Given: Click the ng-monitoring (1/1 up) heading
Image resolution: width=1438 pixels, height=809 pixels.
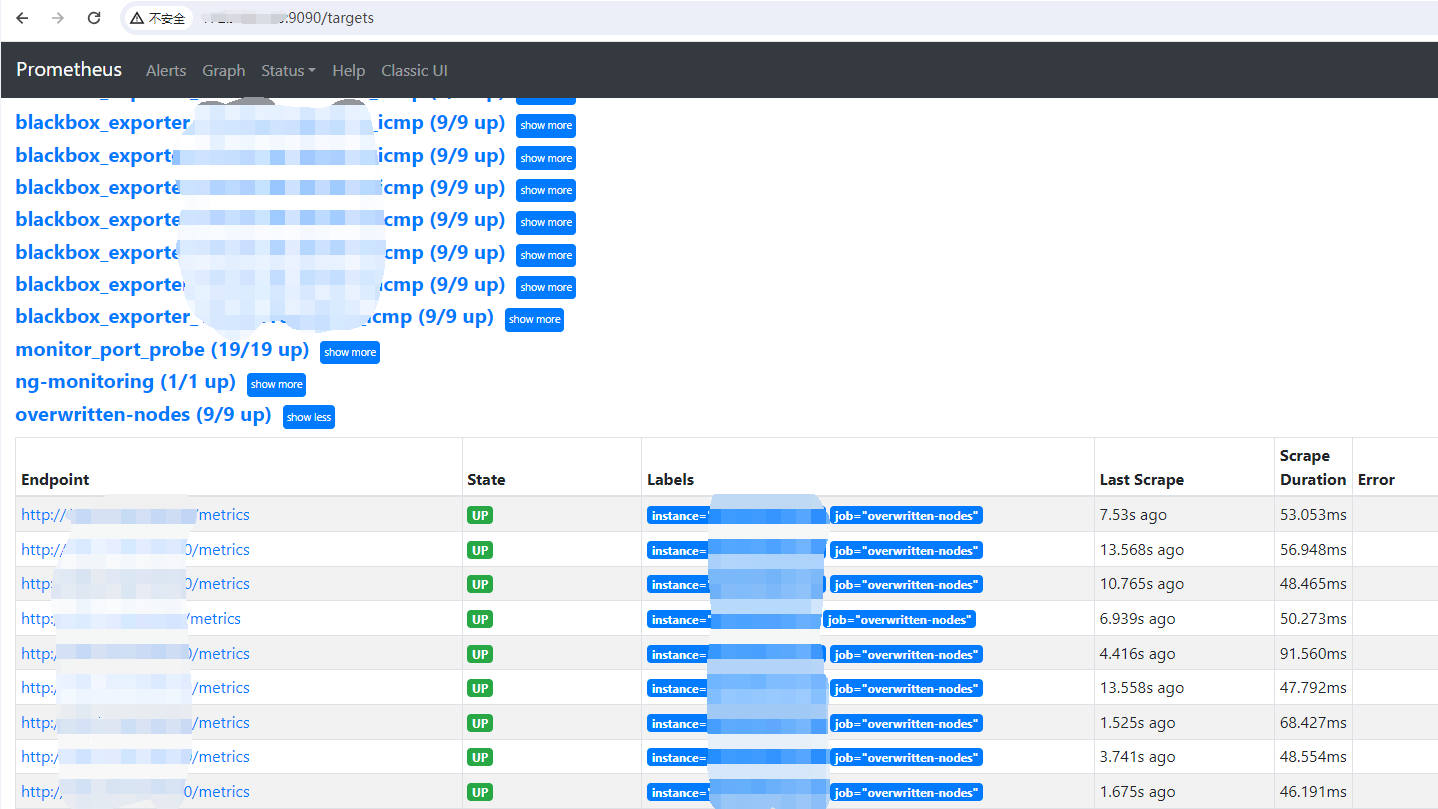Looking at the screenshot, I should 125,382.
